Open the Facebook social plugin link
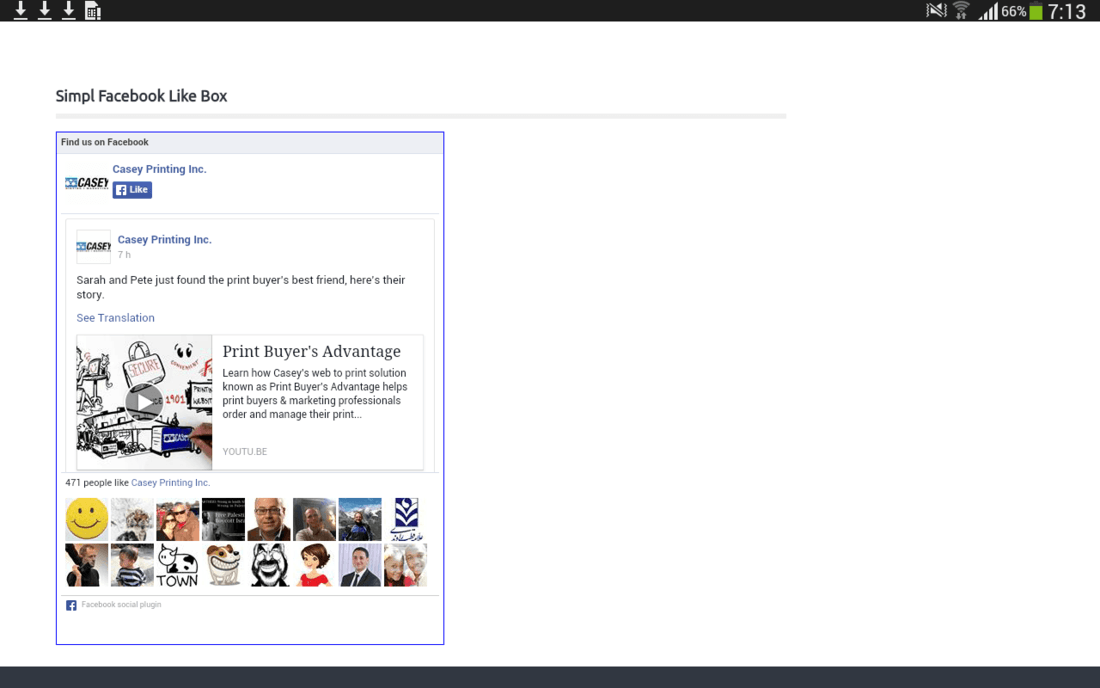 click(121, 605)
